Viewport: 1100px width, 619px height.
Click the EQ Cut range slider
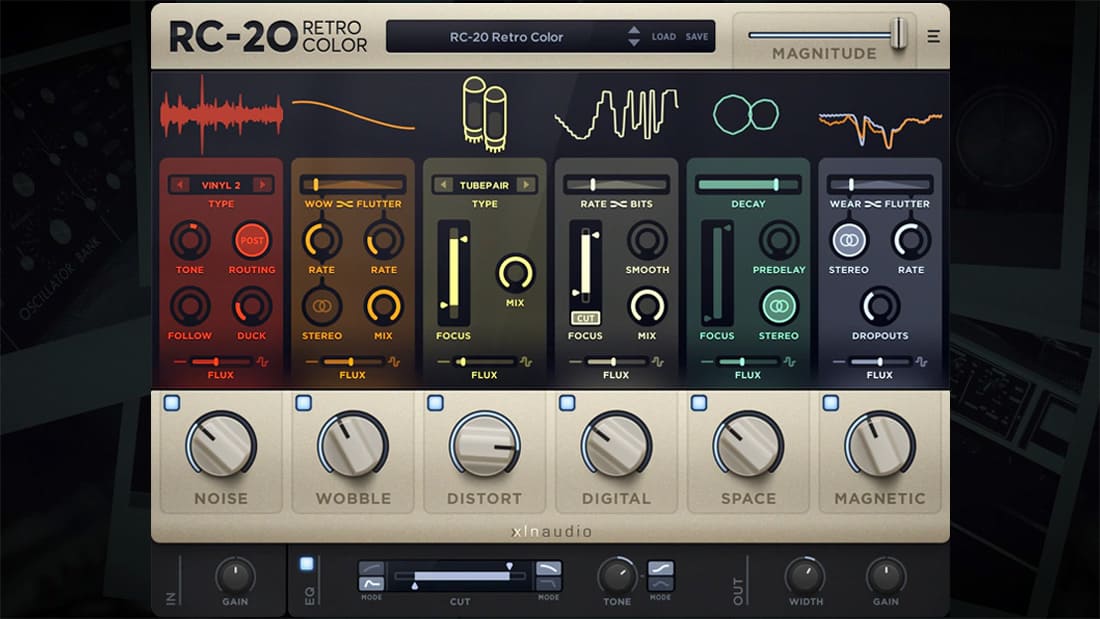point(460,575)
